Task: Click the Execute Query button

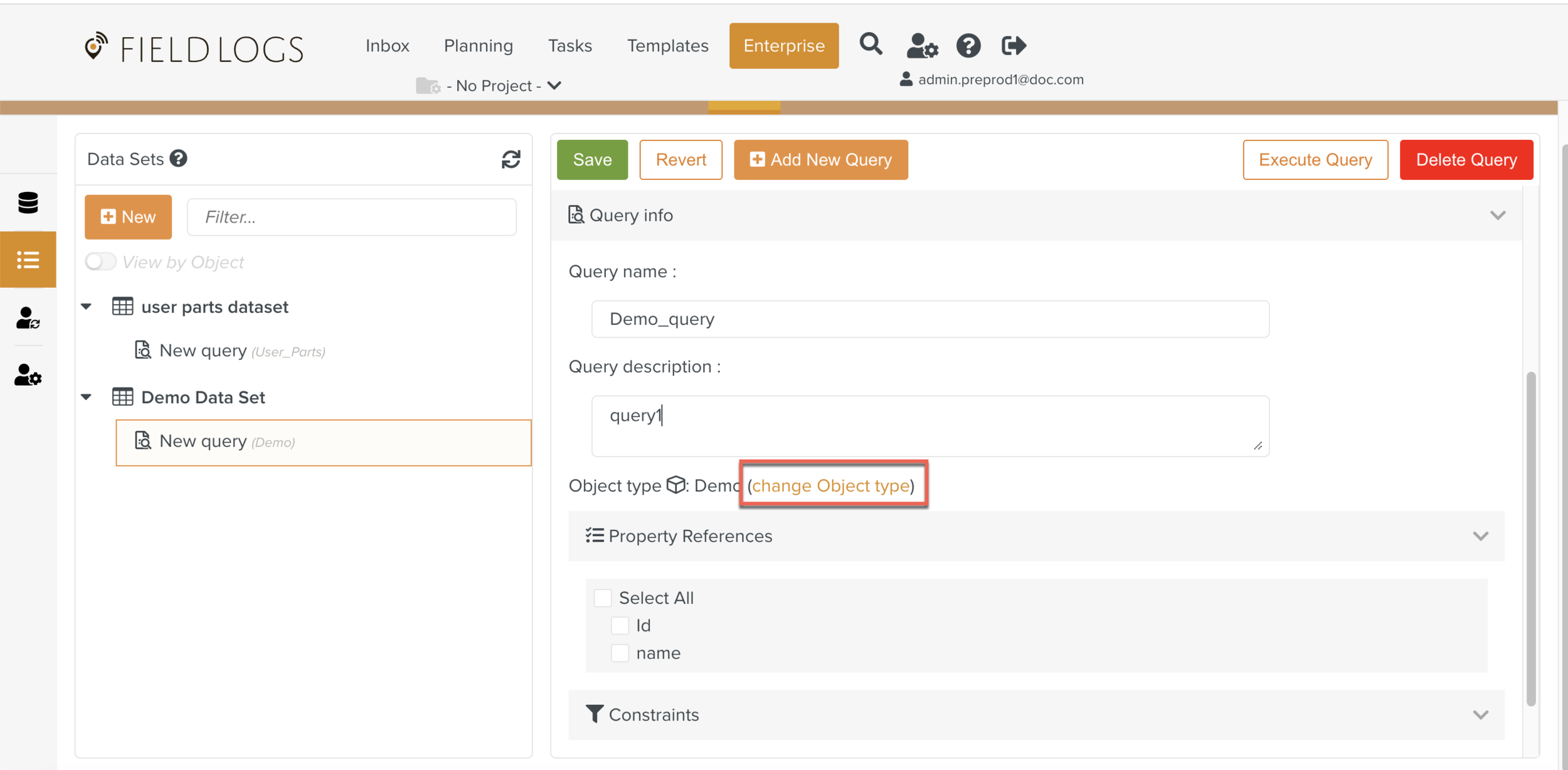Action: coord(1315,160)
